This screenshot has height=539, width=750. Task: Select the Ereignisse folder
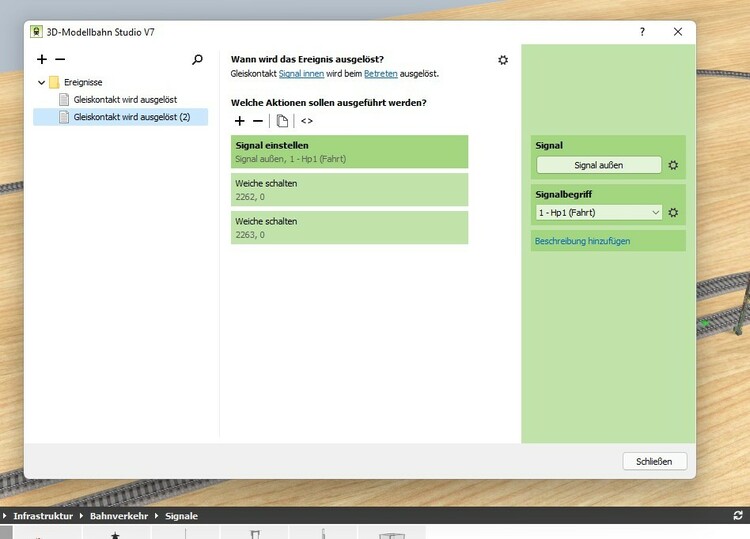coord(83,82)
